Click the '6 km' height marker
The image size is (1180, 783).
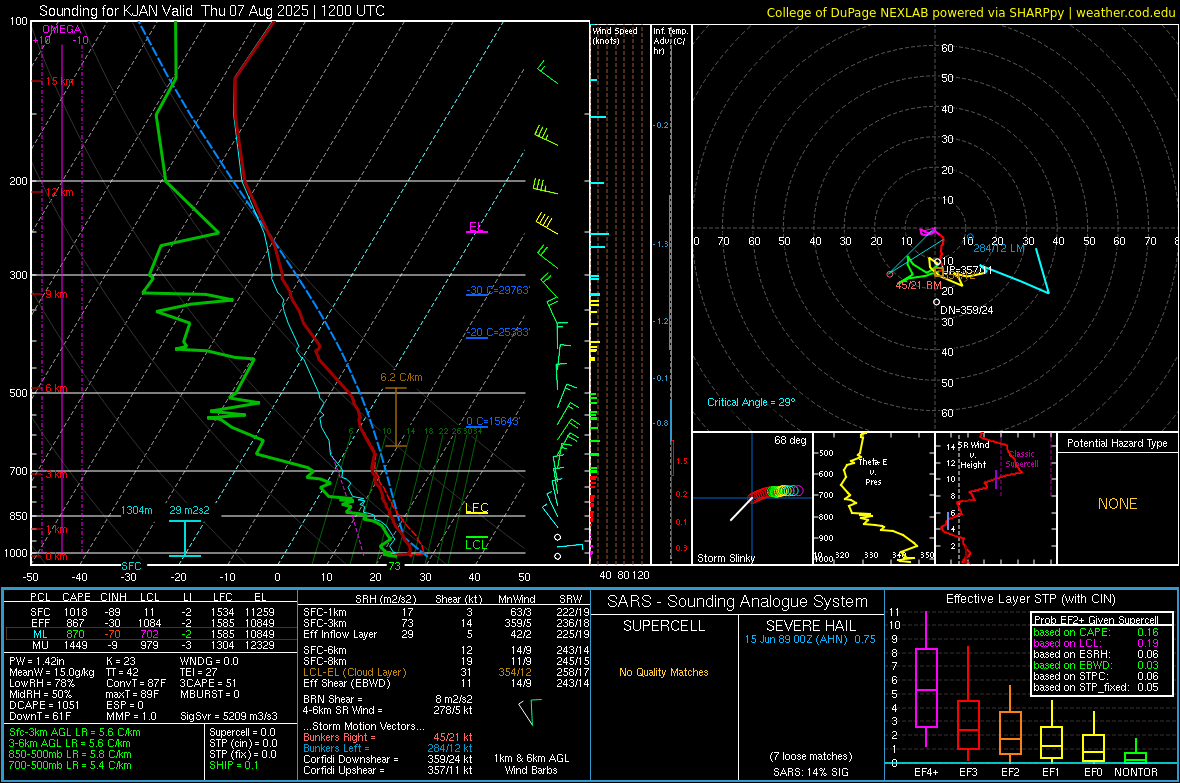point(56,388)
